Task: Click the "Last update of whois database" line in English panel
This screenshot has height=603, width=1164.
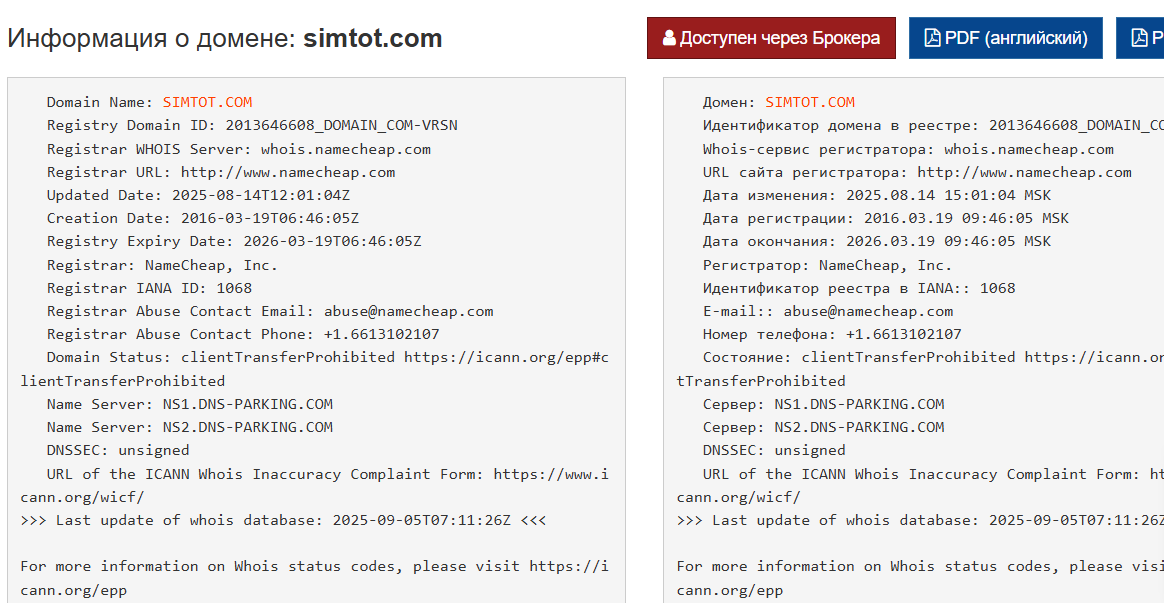Action: coord(283,520)
